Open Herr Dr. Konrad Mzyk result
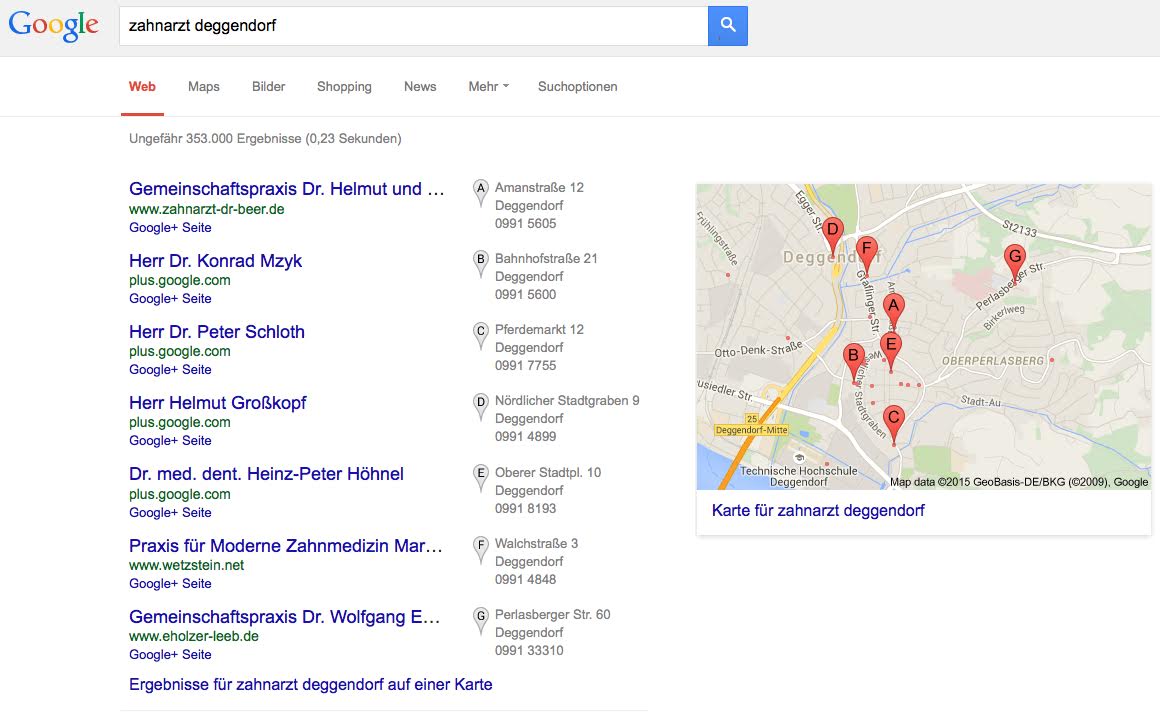 coord(215,260)
